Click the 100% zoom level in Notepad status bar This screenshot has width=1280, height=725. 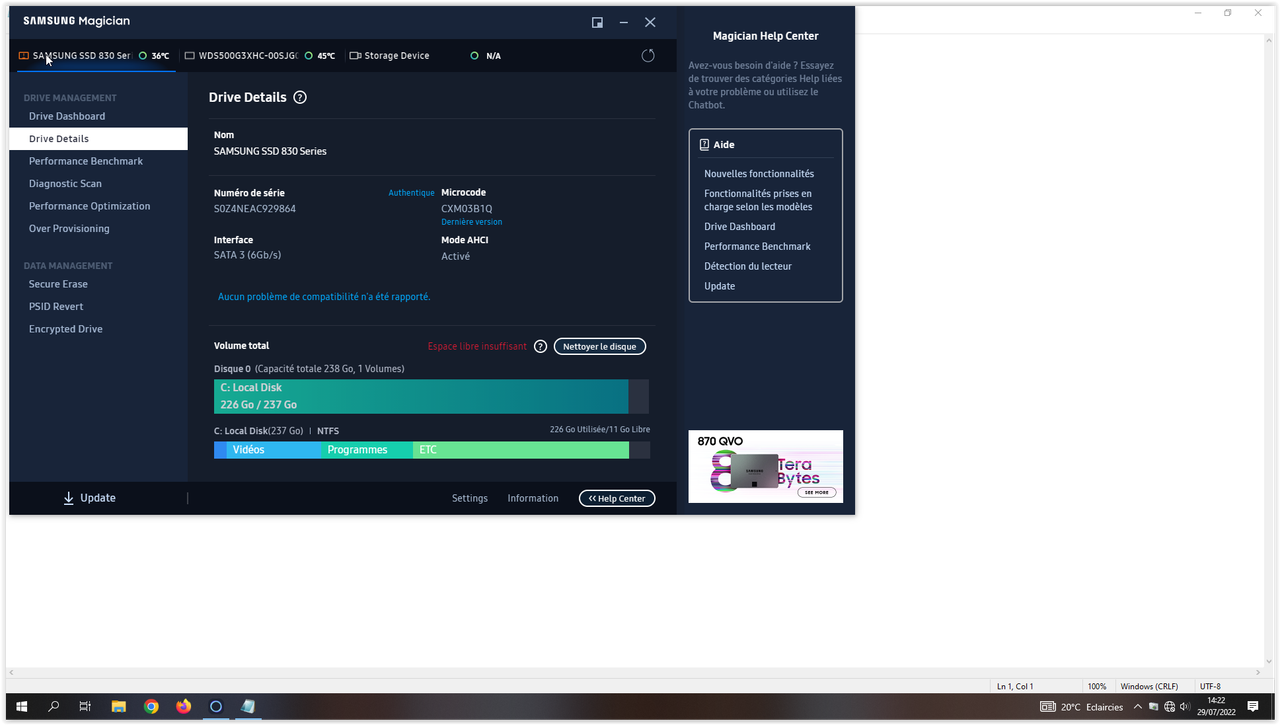click(x=1097, y=687)
